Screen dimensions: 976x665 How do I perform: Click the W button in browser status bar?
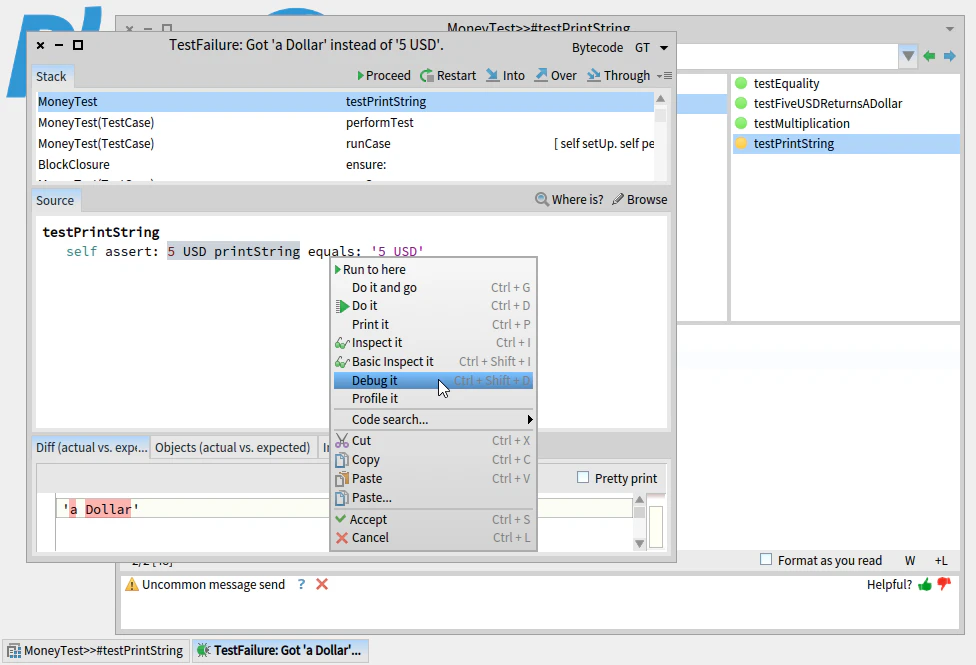(x=910, y=561)
